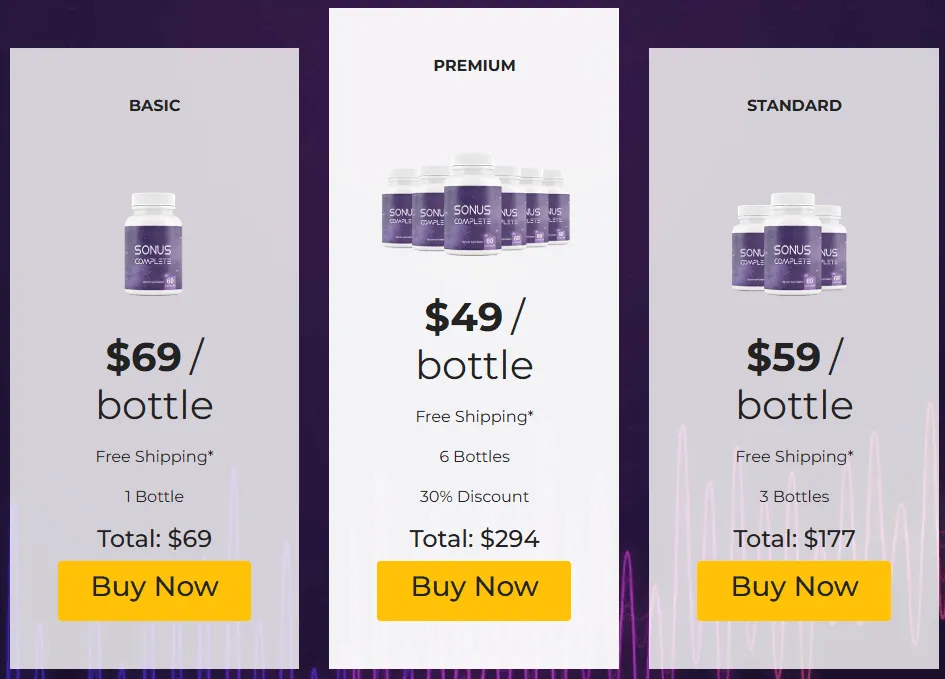Viewport: 945px width, 679px height.
Task: Click the Buy Now button under Standard plan
Action: click(793, 590)
